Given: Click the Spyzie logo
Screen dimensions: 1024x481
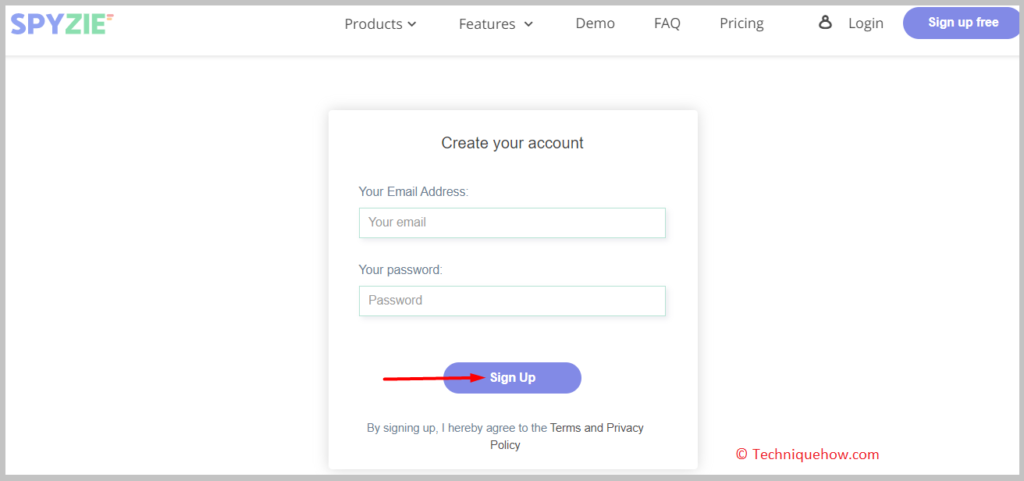Looking at the screenshot, I should pyautogui.click(x=62, y=24).
